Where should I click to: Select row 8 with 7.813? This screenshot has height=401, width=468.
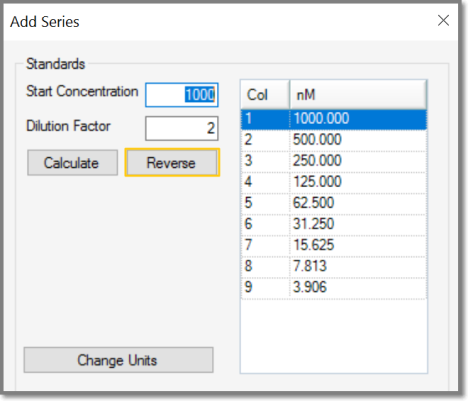pos(334,266)
